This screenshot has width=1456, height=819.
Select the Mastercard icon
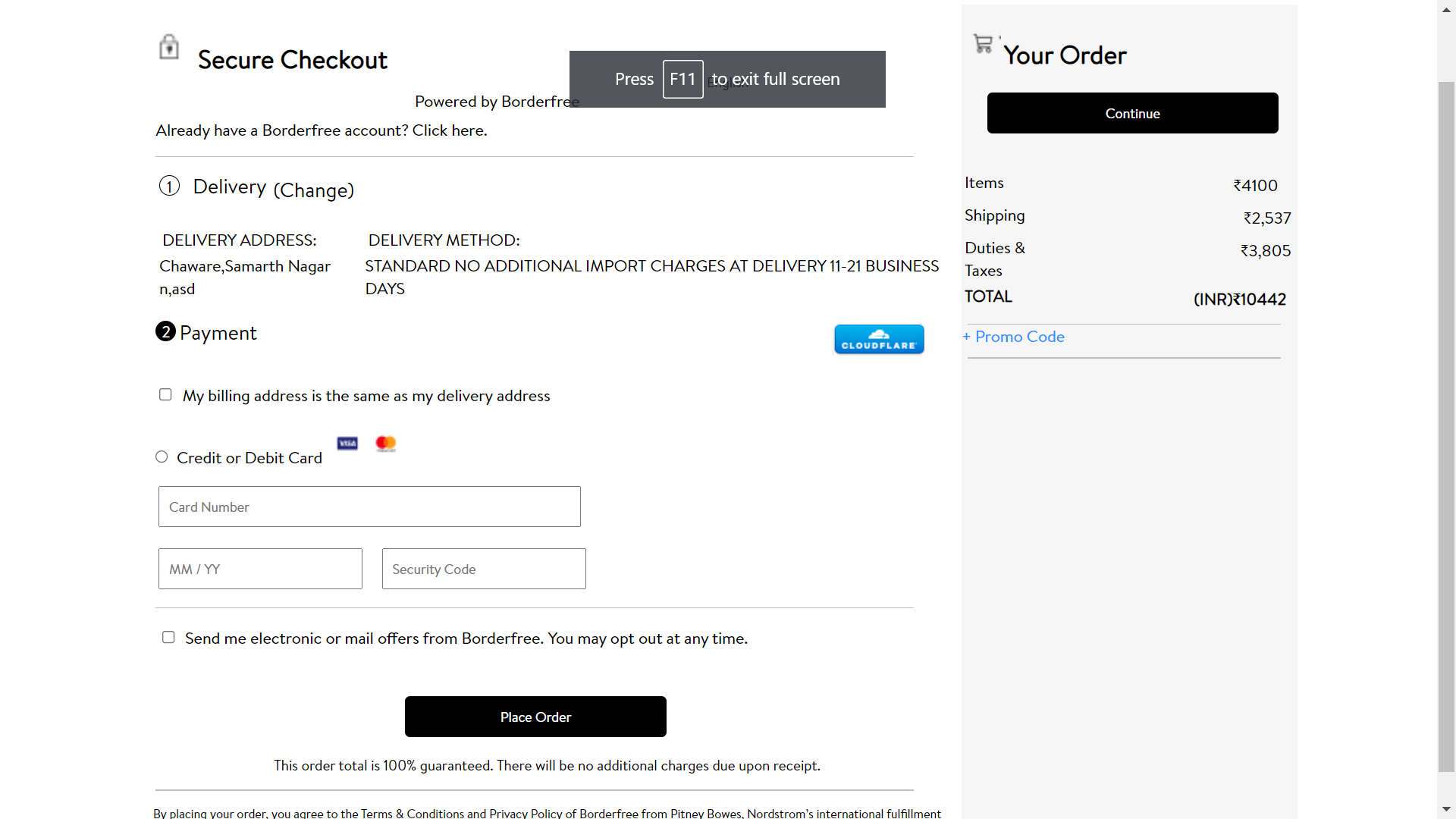coord(386,444)
